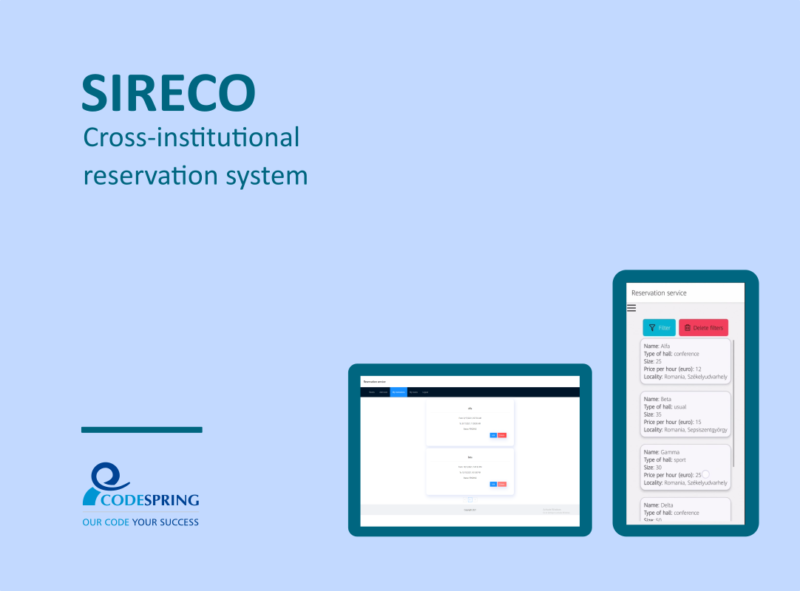Select the highlighted My reservations tab

[399, 392]
